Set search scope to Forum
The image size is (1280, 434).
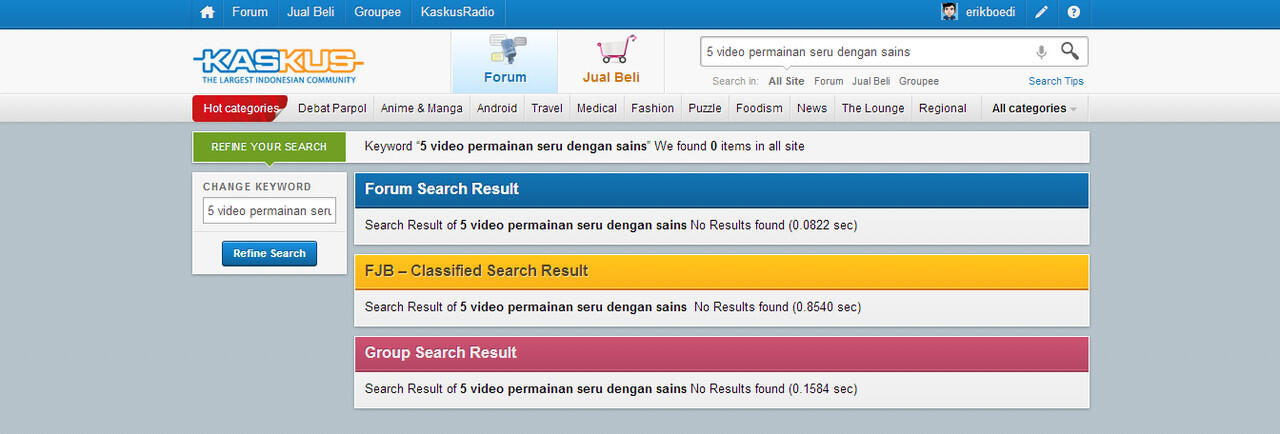tap(829, 82)
